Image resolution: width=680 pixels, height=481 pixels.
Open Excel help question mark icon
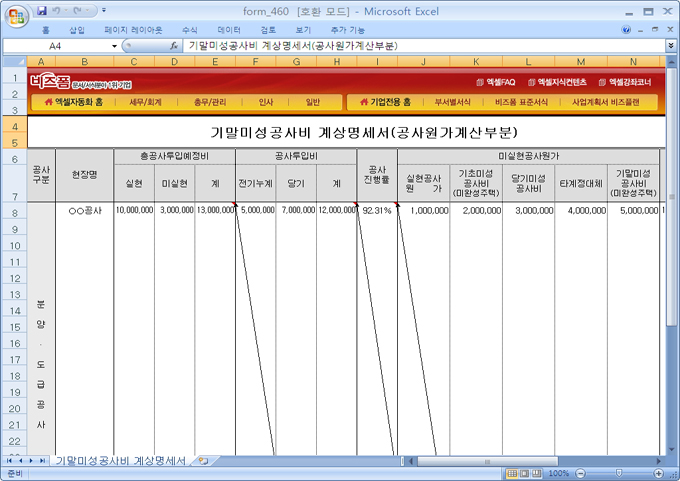tap(627, 30)
